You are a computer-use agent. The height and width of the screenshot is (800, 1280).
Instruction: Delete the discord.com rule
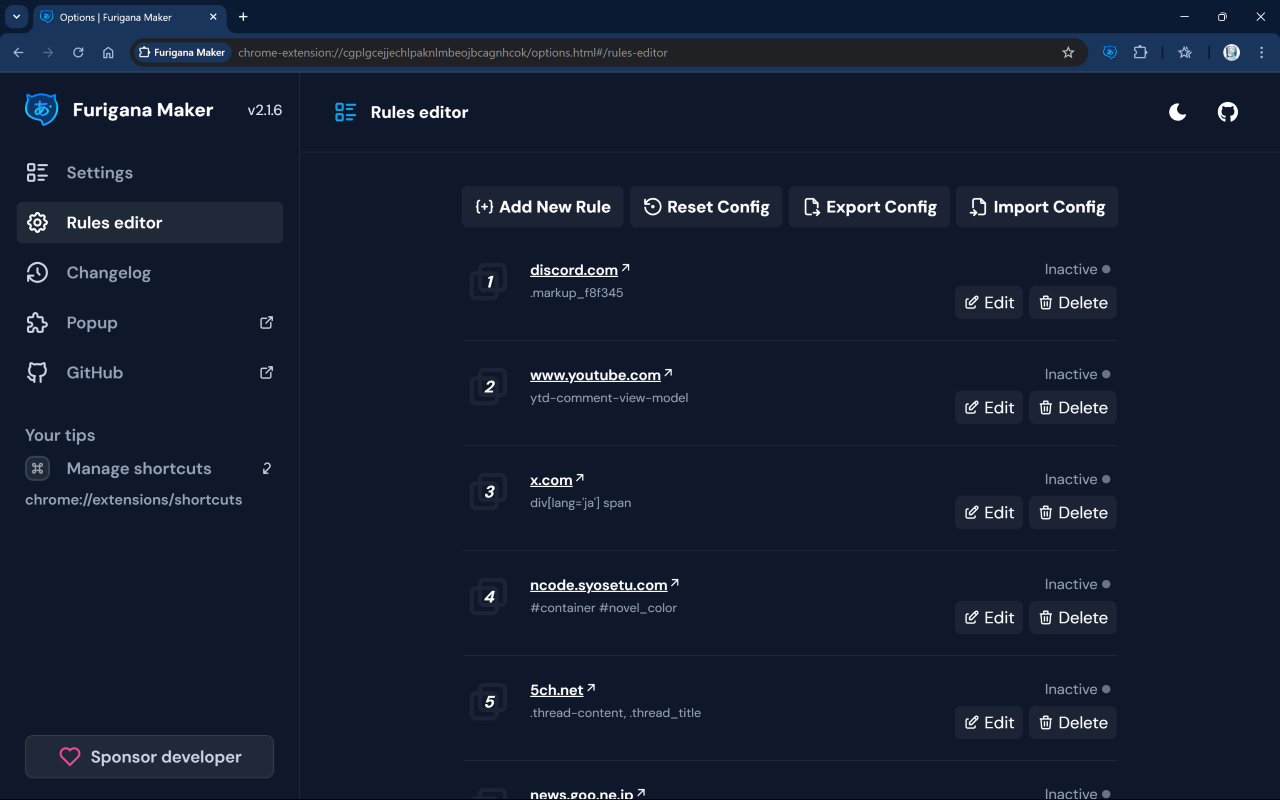click(x=1073, y=303)
